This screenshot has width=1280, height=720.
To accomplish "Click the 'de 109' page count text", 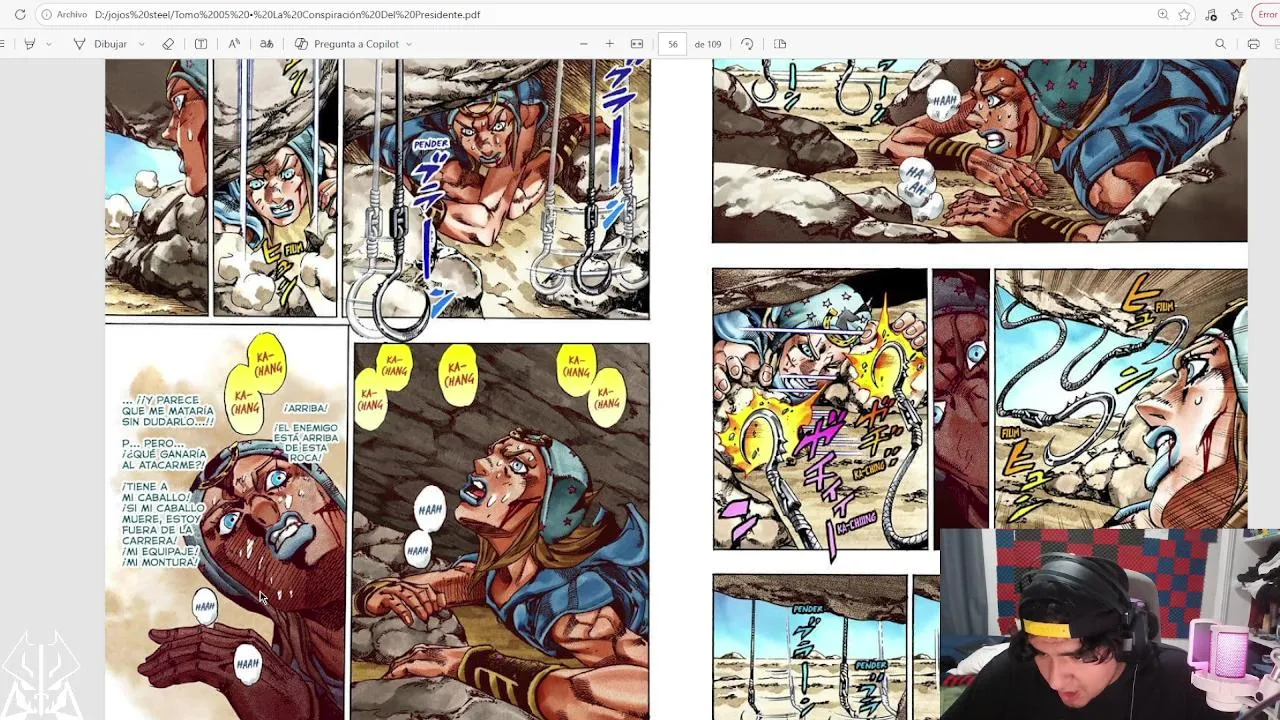I will click(708, 44).
